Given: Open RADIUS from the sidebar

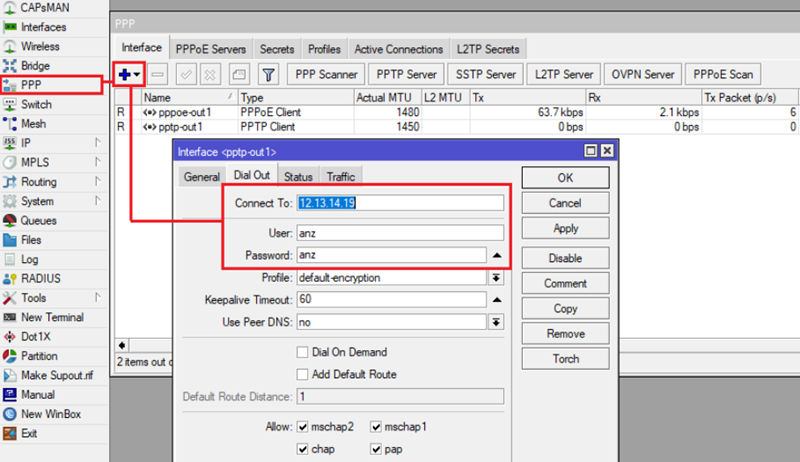Looking at the screenshot, I should pos(40,278).
